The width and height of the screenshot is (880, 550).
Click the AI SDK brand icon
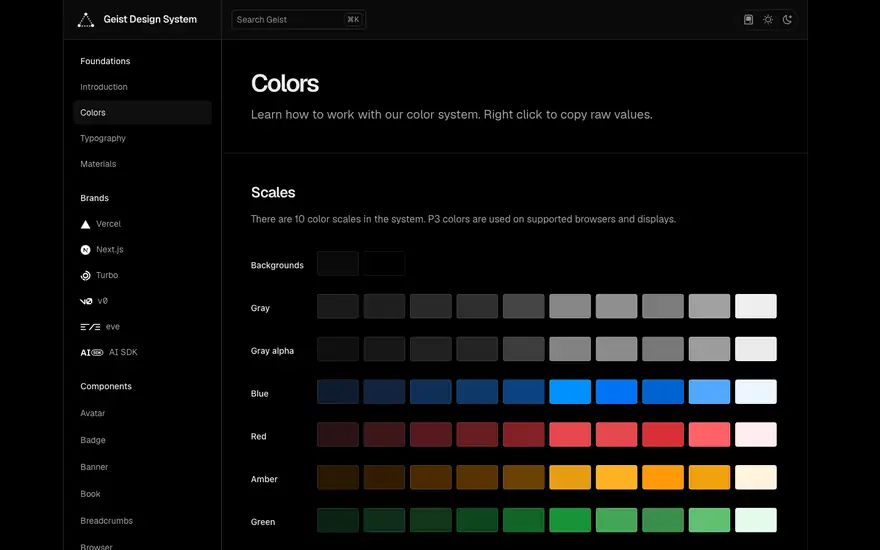point(92,352)
